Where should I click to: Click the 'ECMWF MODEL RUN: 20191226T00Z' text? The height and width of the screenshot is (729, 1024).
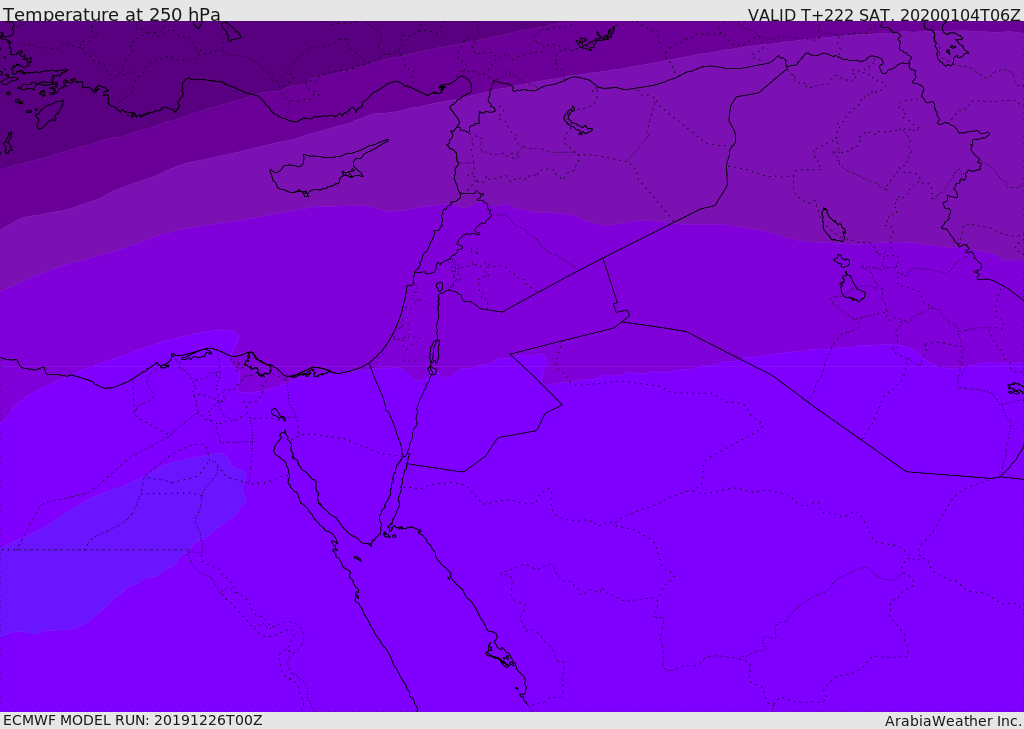pos(133,720)
